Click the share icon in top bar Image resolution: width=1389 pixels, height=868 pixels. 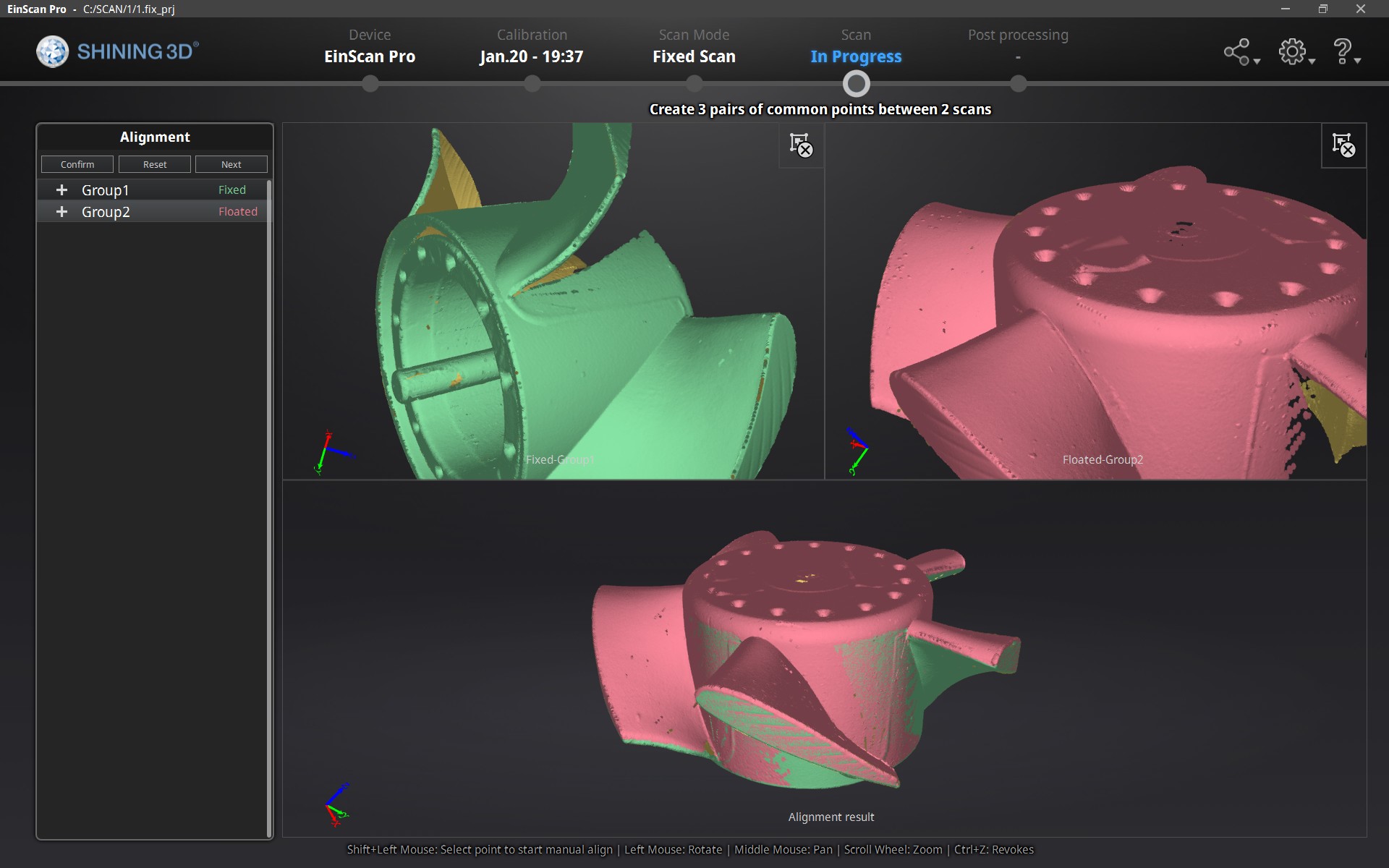coord(1236,51)
